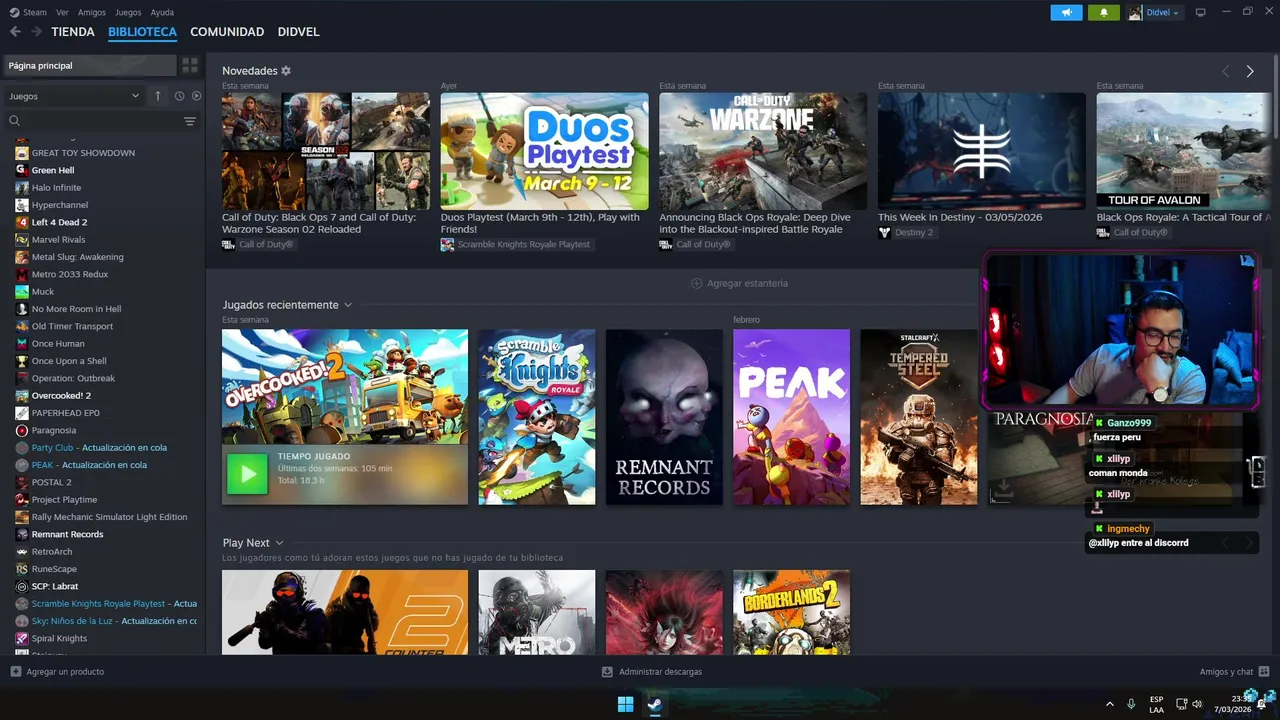The width and height of the screenshot is (1280, 720).
Task: Click the Steam logo in menu bar
Action: (x=14, y=12)
